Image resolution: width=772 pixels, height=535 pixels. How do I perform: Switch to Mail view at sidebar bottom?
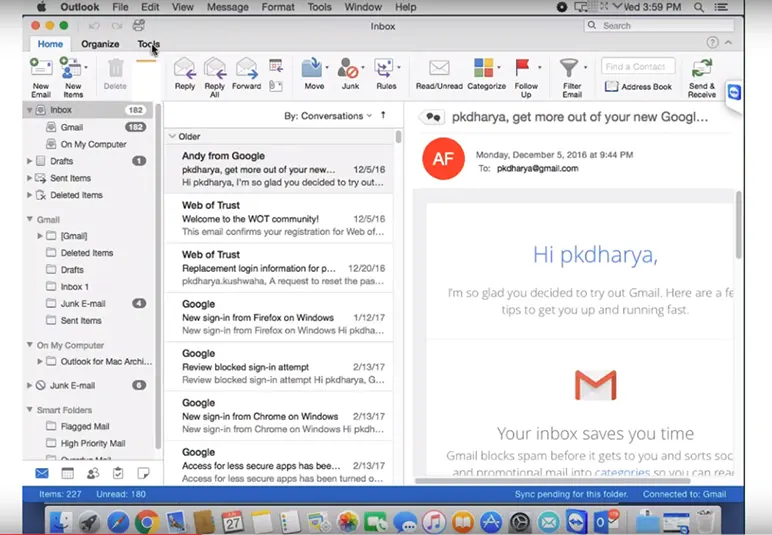42,473
